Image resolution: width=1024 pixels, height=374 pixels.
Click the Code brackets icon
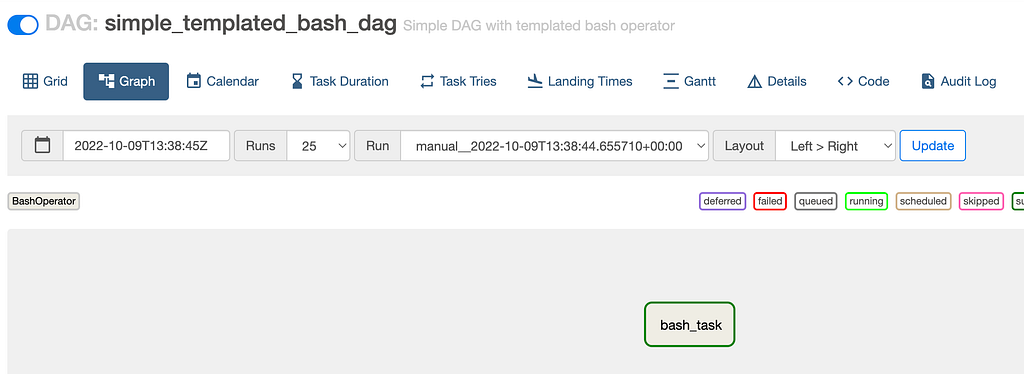pyautogui.click(x=845, y=82)
